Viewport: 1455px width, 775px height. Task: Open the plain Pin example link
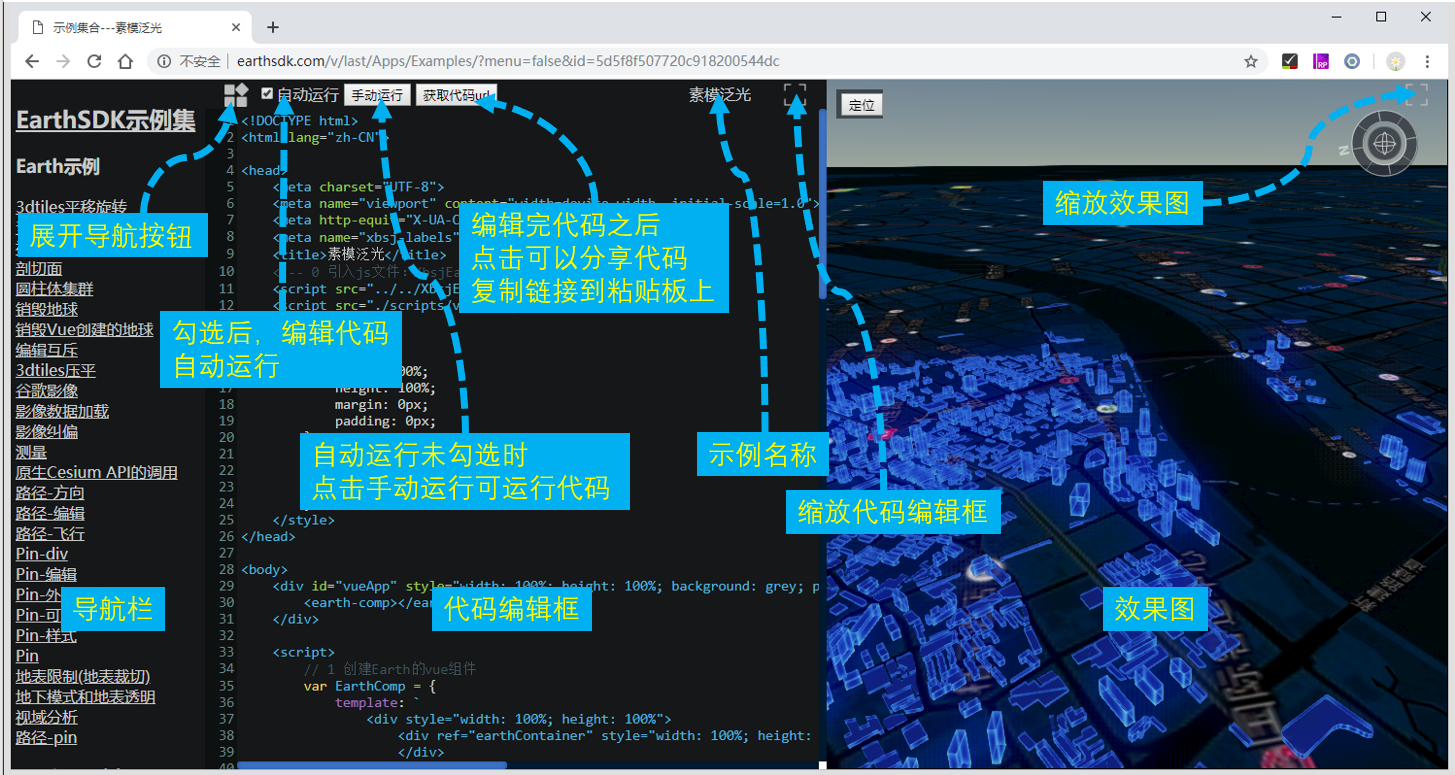pyautogui.click(x=27, y=656)
